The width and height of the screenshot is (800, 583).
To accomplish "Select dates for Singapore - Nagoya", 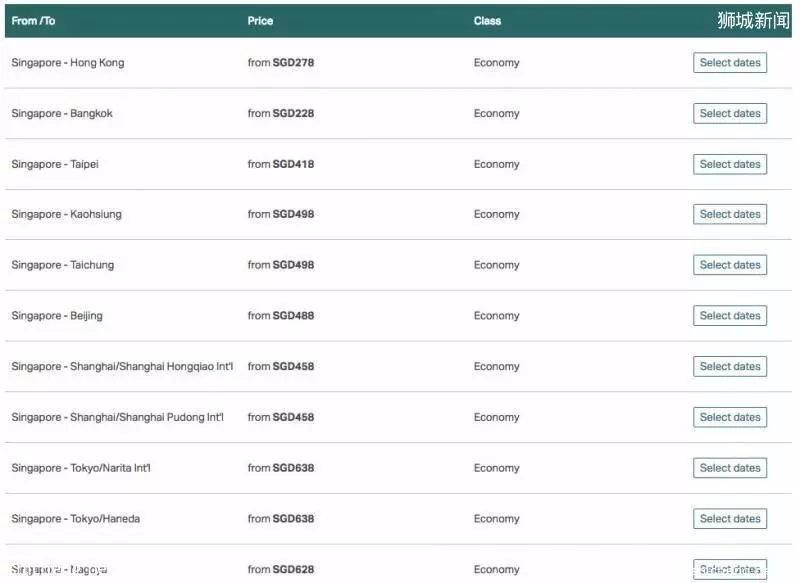I will pos(730,569).
